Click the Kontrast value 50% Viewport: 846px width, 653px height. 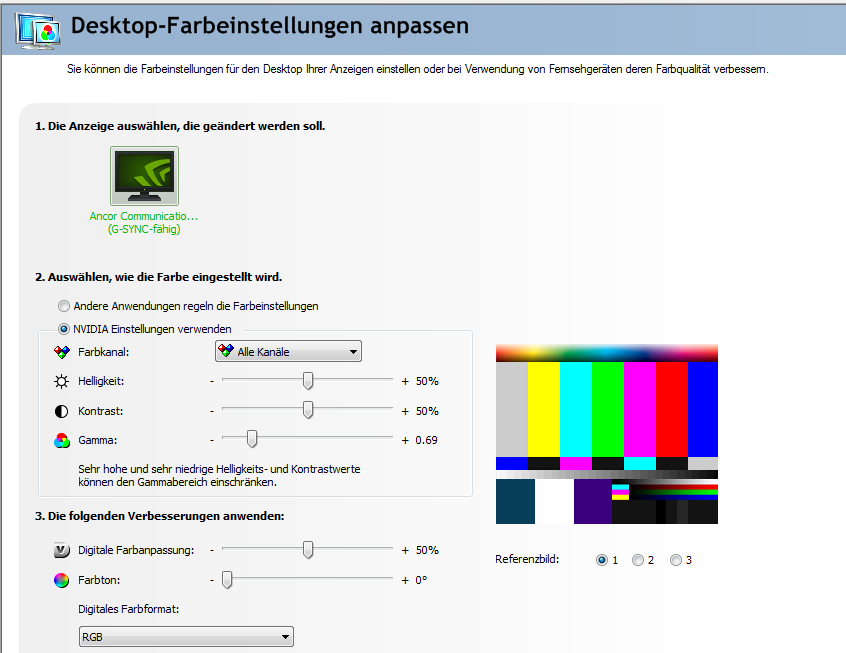(x=427, y=411)
